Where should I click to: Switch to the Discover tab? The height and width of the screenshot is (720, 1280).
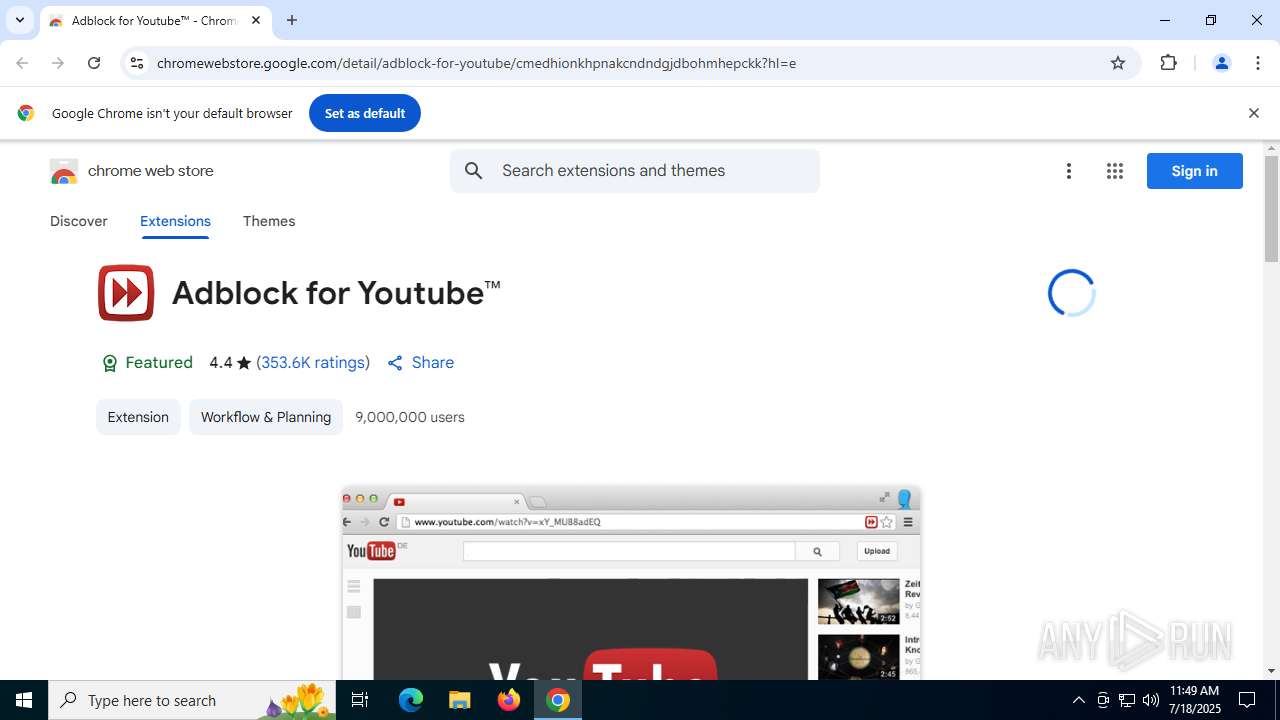79,221
